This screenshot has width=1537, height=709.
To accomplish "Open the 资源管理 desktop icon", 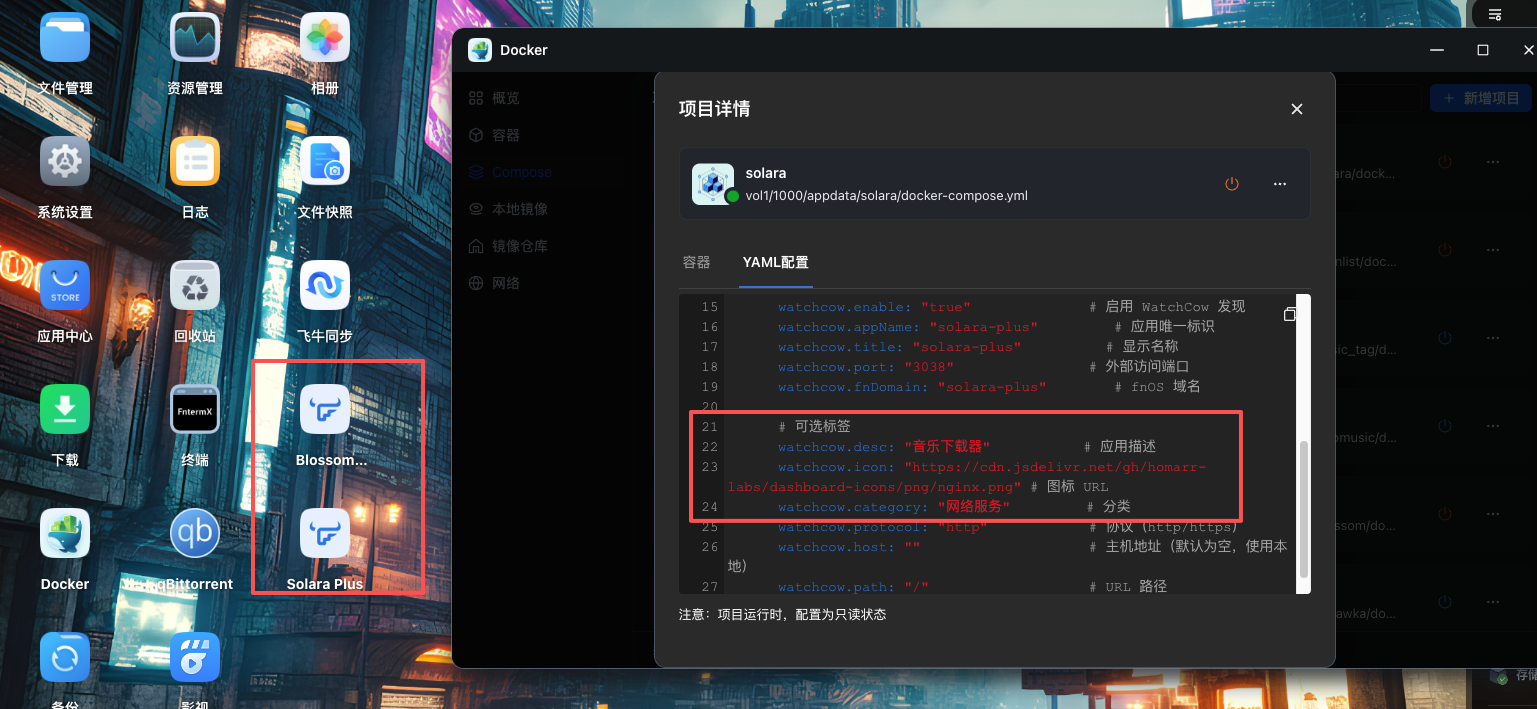I will 195,38.
